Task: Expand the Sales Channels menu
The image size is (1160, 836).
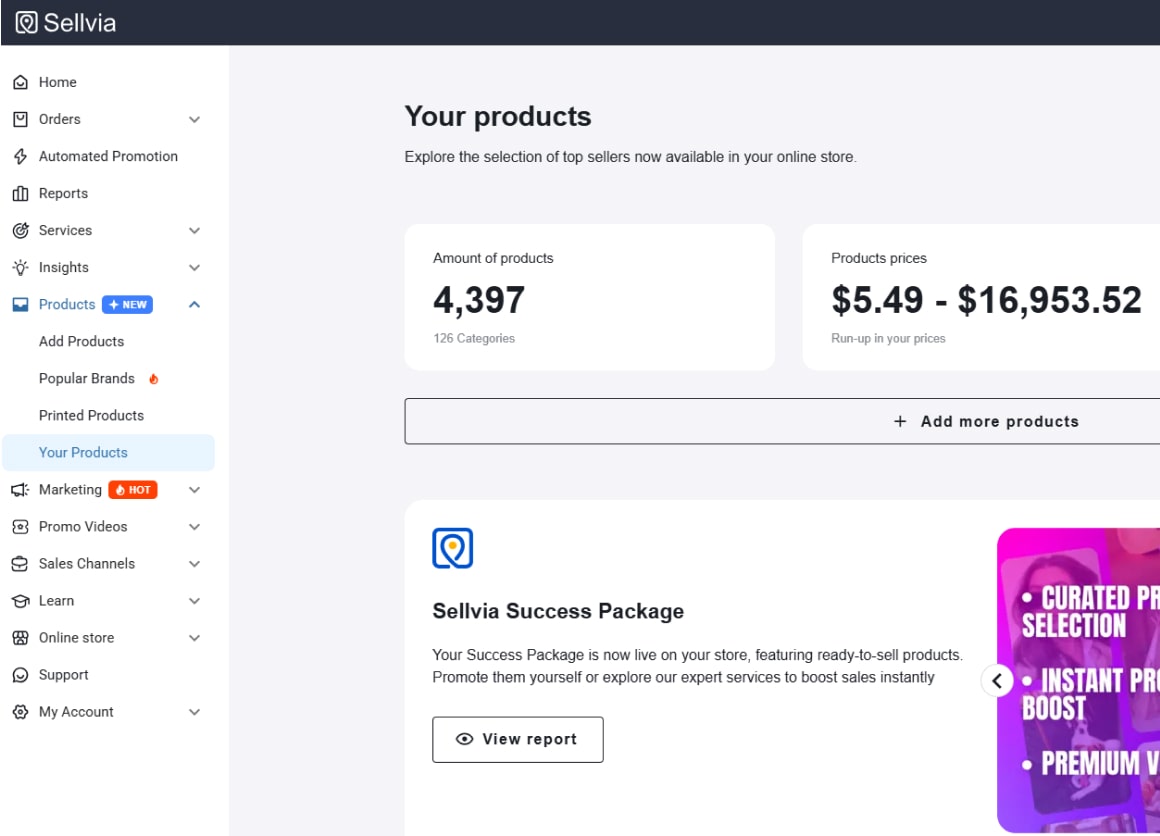Action: point(196,563)
